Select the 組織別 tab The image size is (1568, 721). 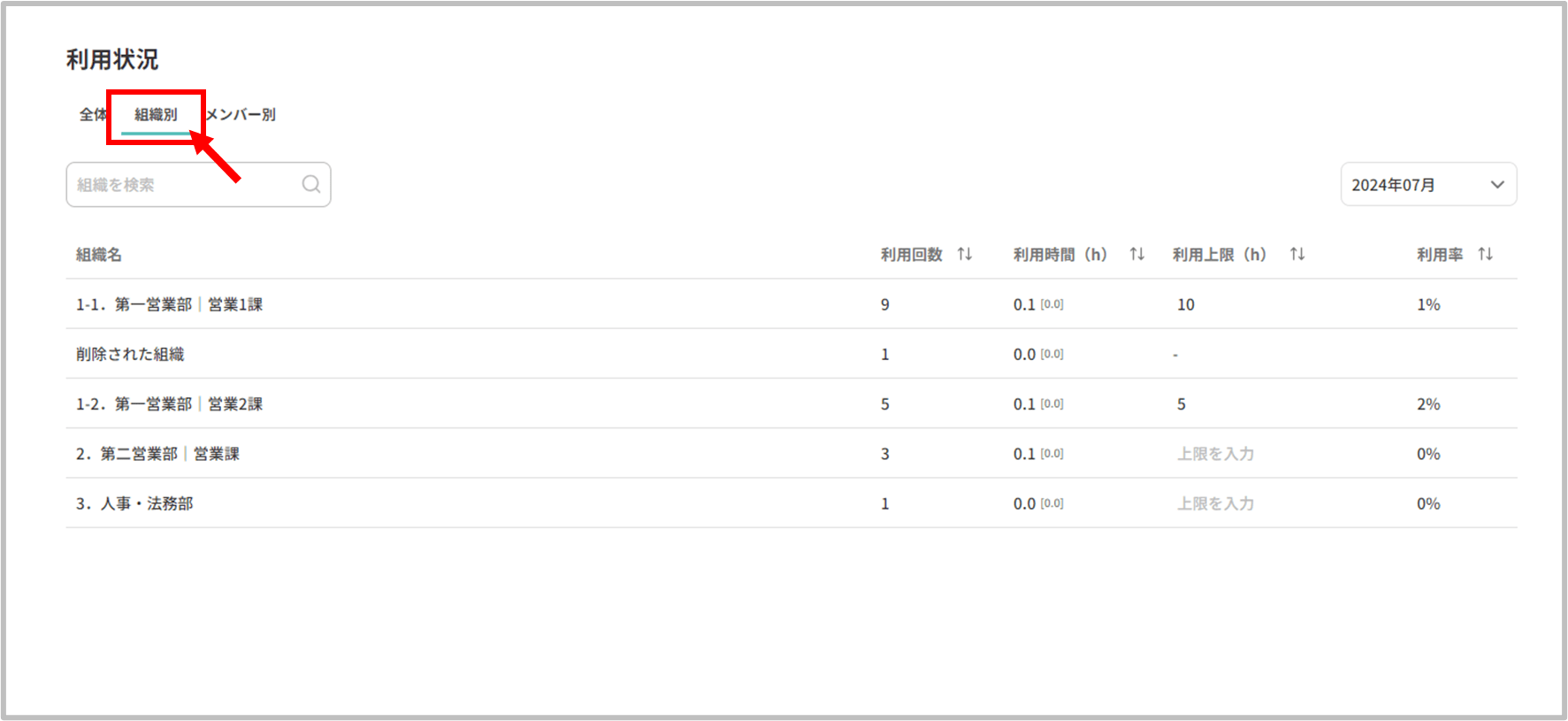pos(156,114)
